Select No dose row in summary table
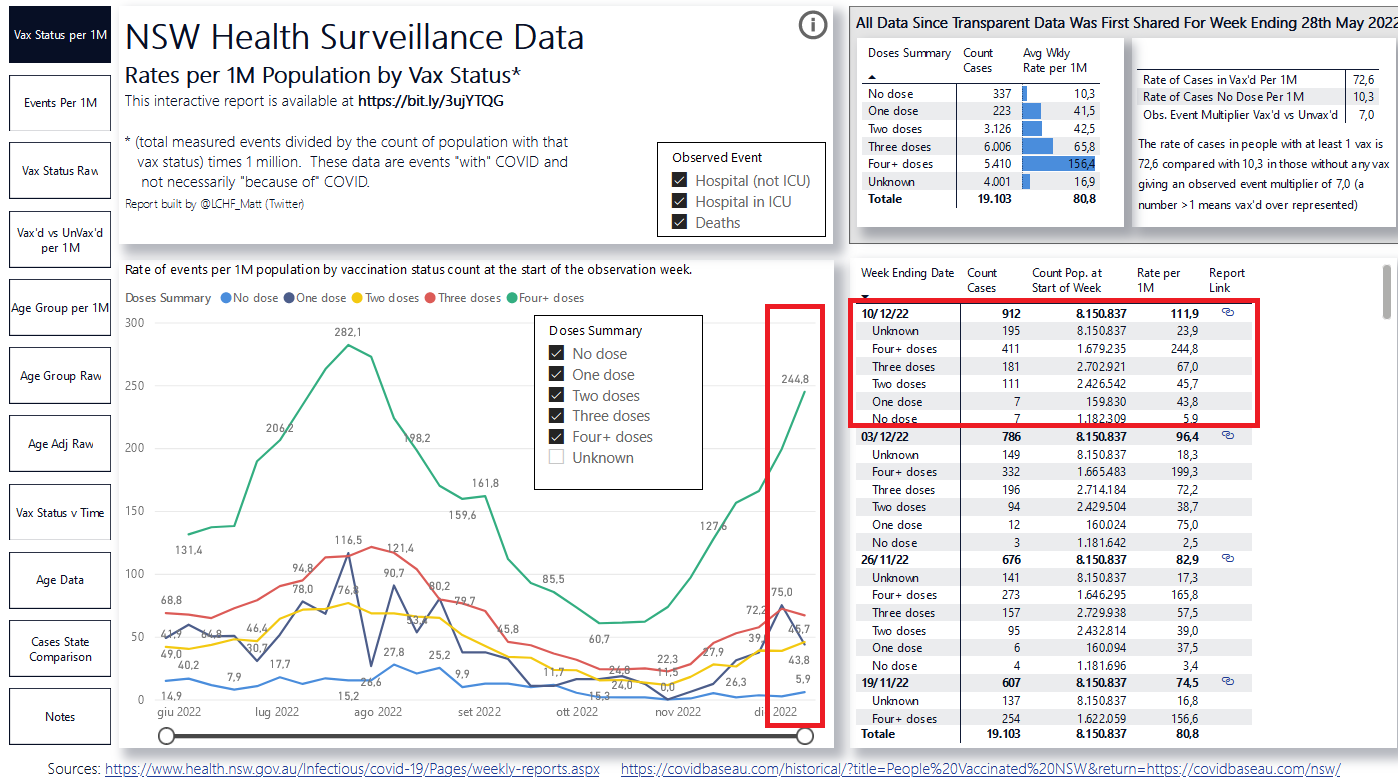This screenshot has width=1398, height=784. [x=982, y=93]
